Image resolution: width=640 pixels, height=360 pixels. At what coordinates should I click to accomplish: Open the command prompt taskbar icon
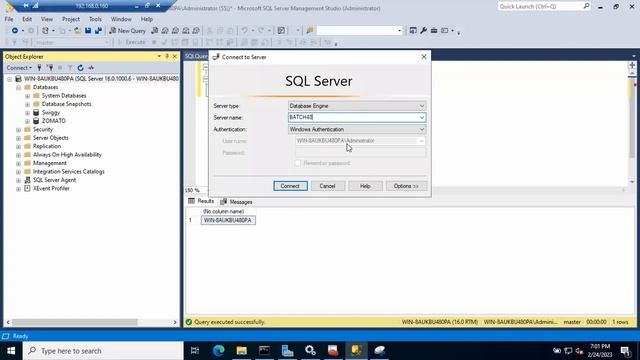264,351
